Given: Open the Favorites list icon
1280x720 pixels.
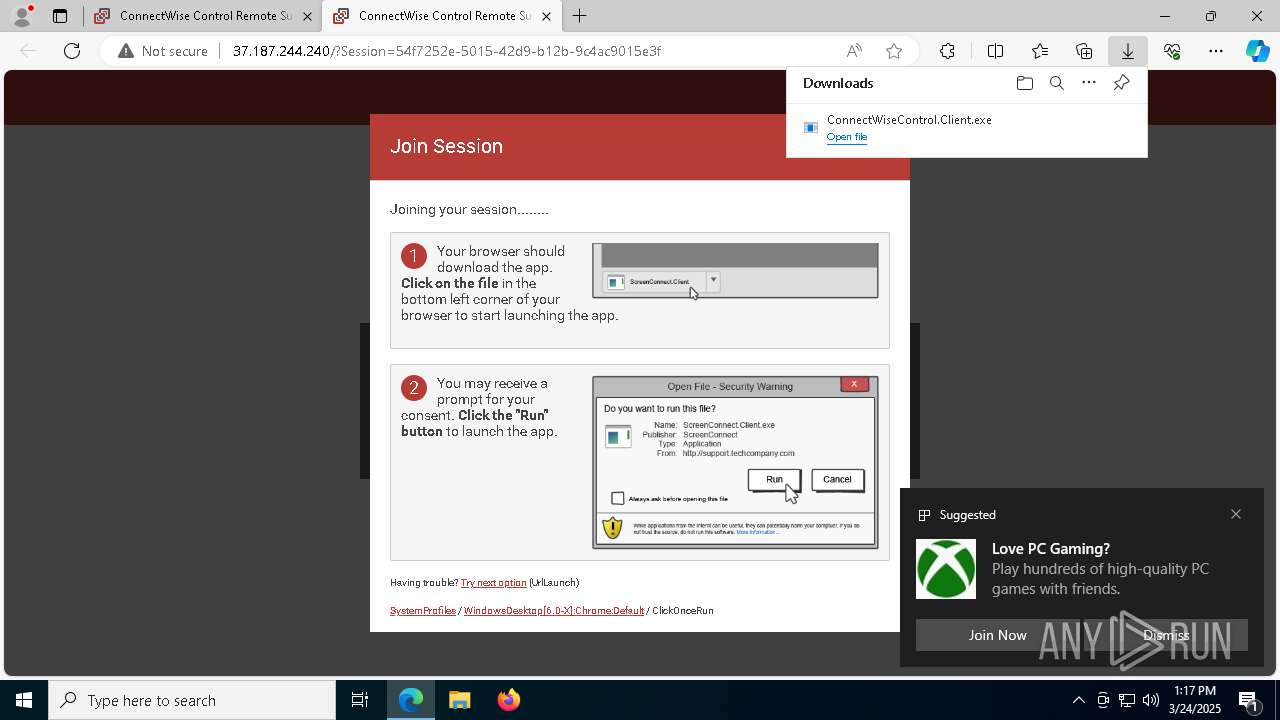Looking at the screenshot, I should pyautogui.click(x=1040, y=51).
